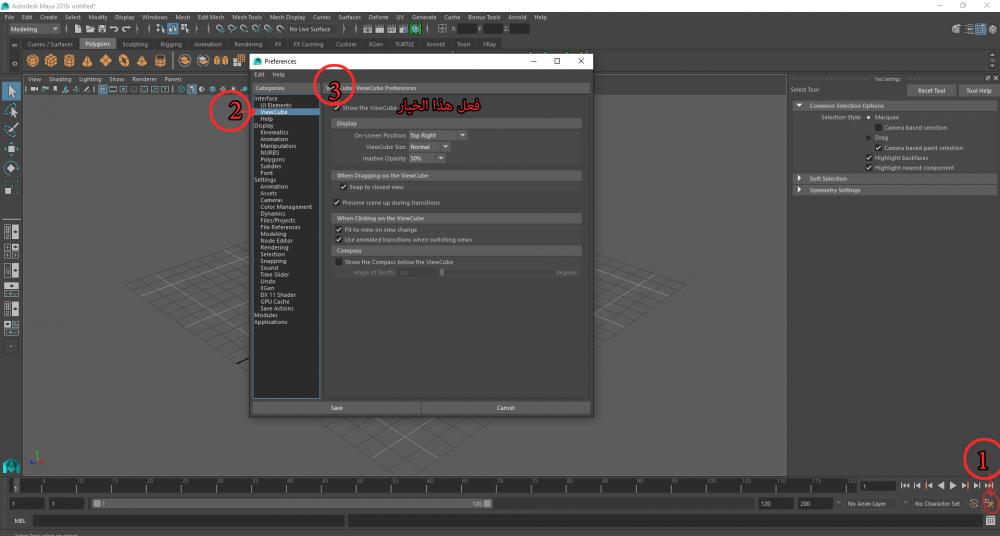The image size is (1000, 536).
Task: Choose the Scale tool in toolbox
Action: pos(11,188)
